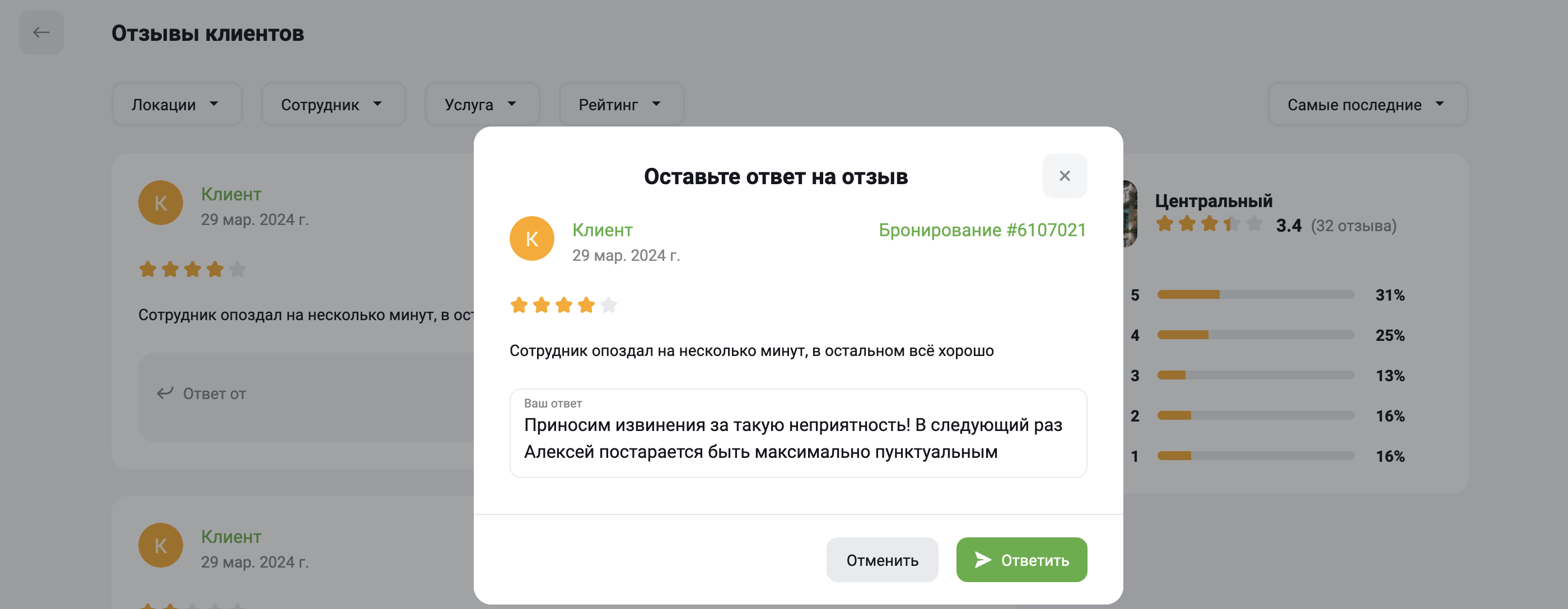Click the K avatar of the first background review
Viewport: 1568px width, 609px height.
[161, 203]
